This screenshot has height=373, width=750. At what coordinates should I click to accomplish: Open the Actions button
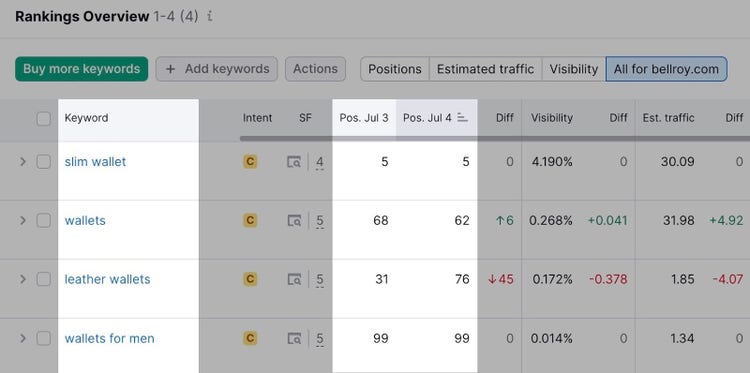[315, 69]
